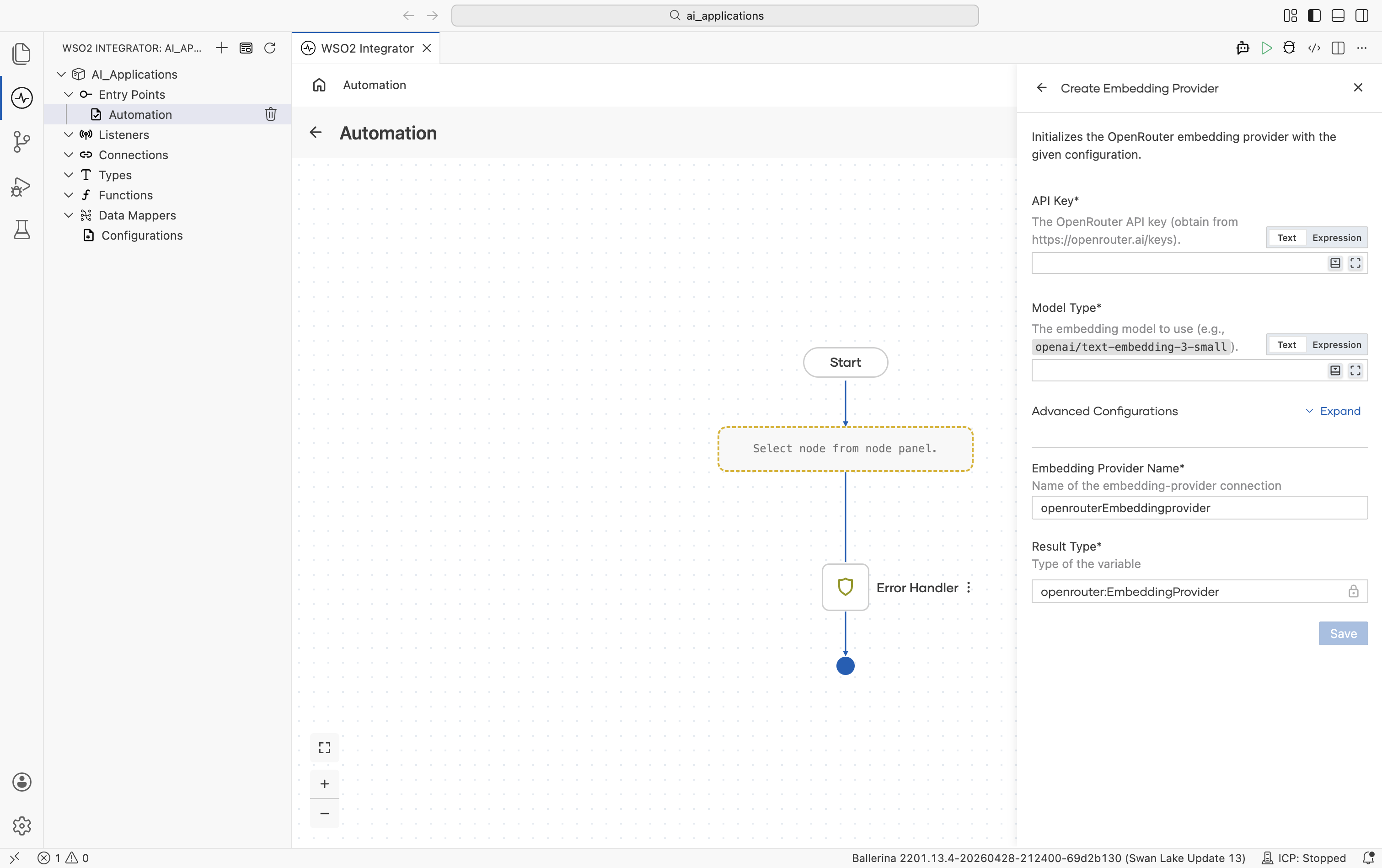This screenshot has height=868, width=1382.
Task: Toggle the bottom panel layout
Action: (x=1338, y=16)
